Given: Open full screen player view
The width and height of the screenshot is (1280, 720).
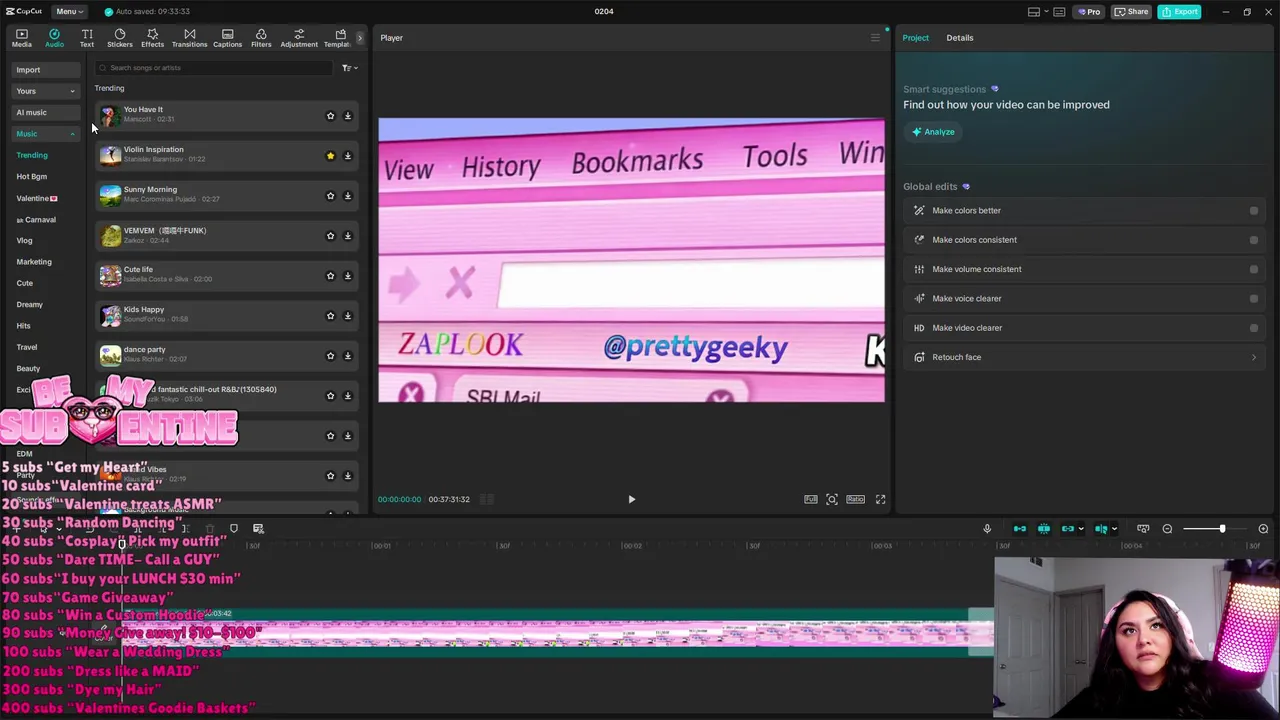Looking at the screenshot, I should 880,499.
